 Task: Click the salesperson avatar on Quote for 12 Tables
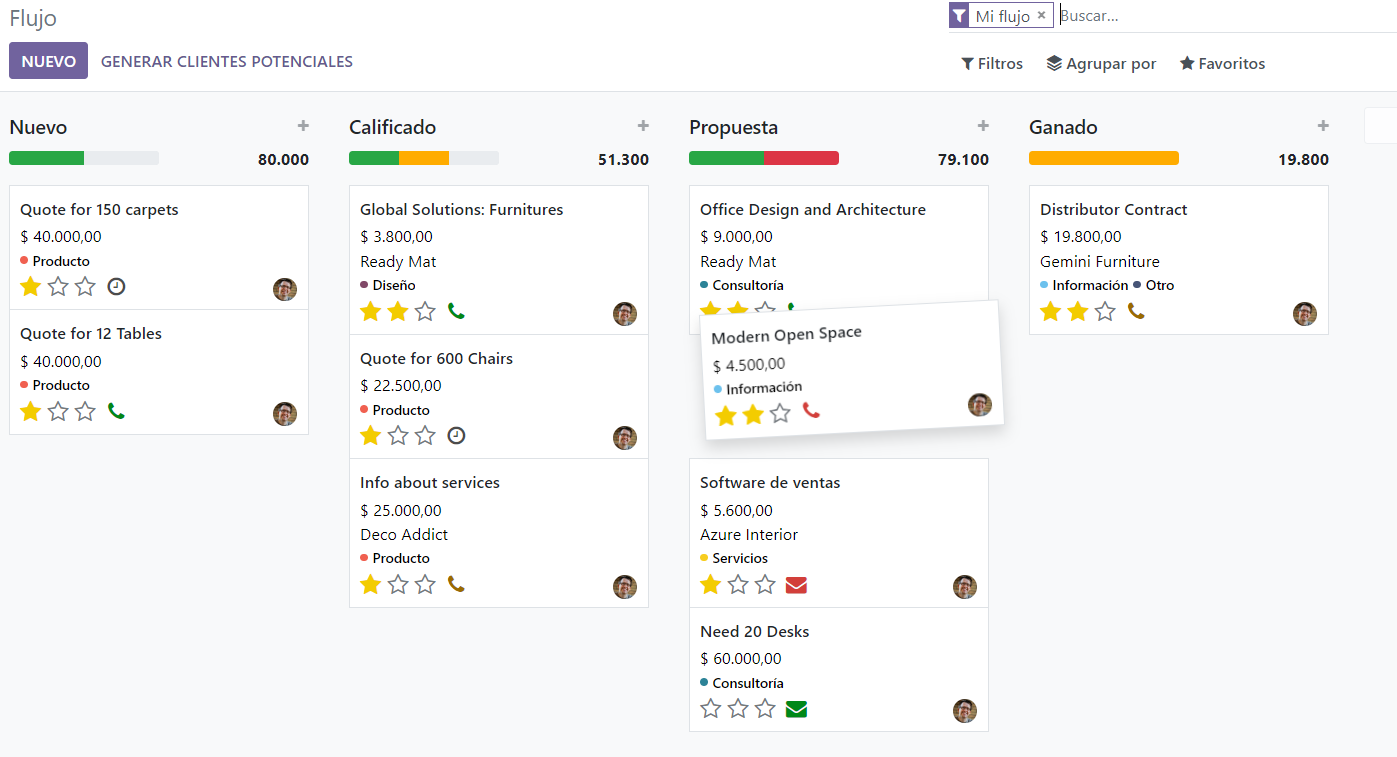pyautogui.click(x=285, y=414)
